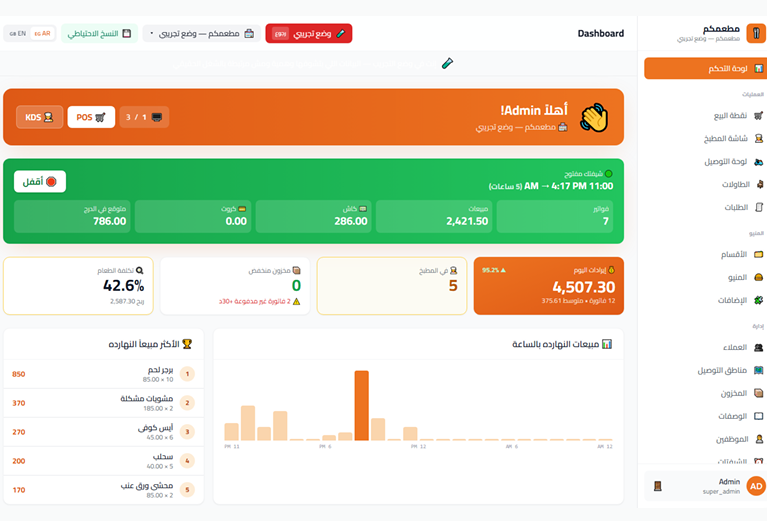The image size is (767, 521).
Task: Click the test-tube icon in the notice bar
Action: (x=447, y=64)
